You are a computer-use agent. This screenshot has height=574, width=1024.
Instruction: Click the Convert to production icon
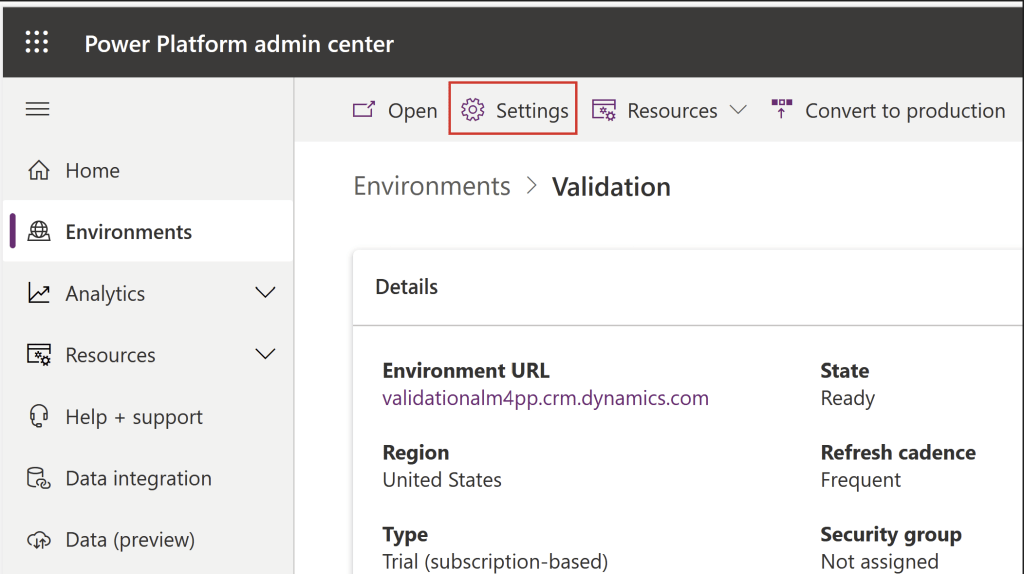pos(782,110)
